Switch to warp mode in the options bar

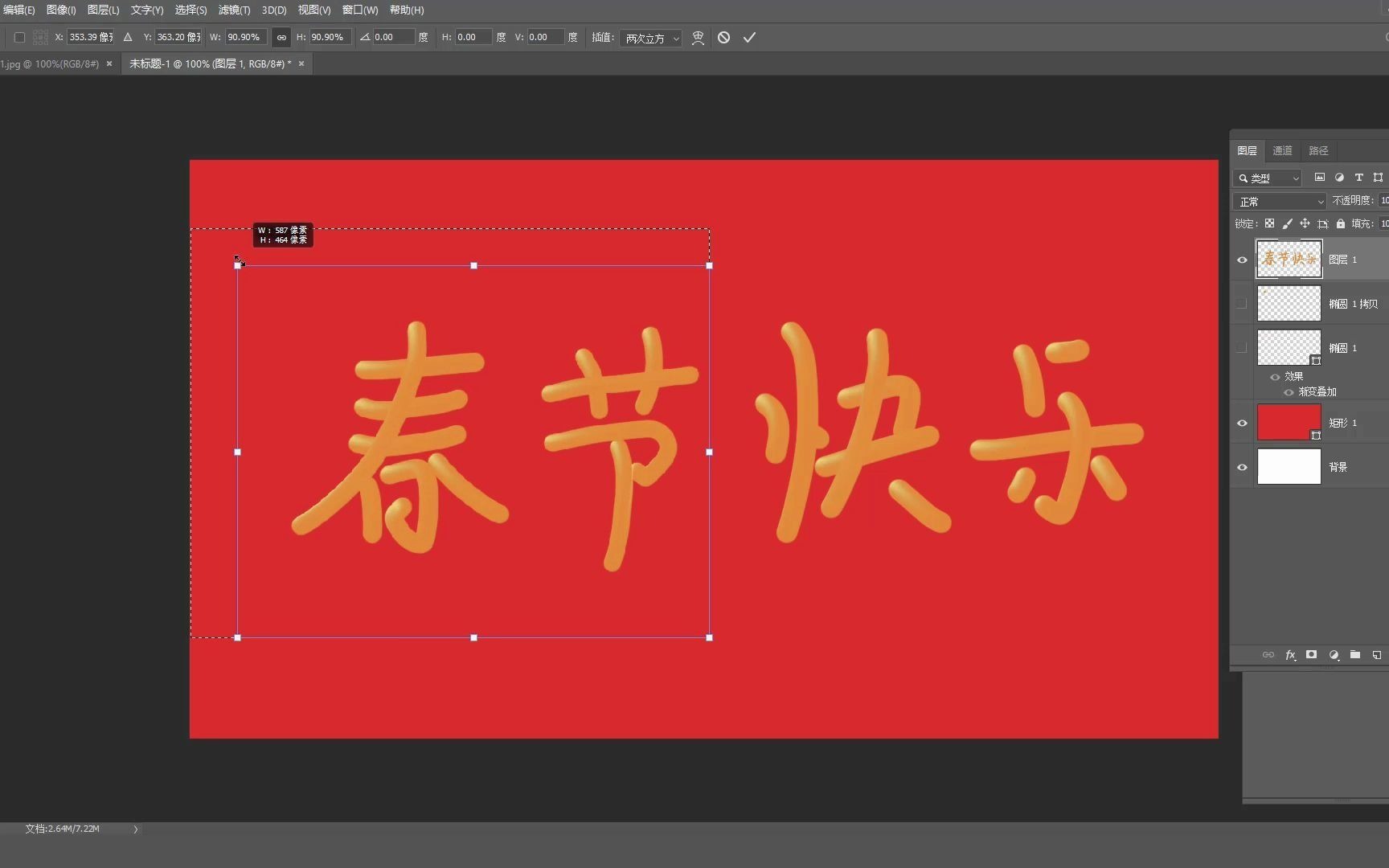pos(698,37)
